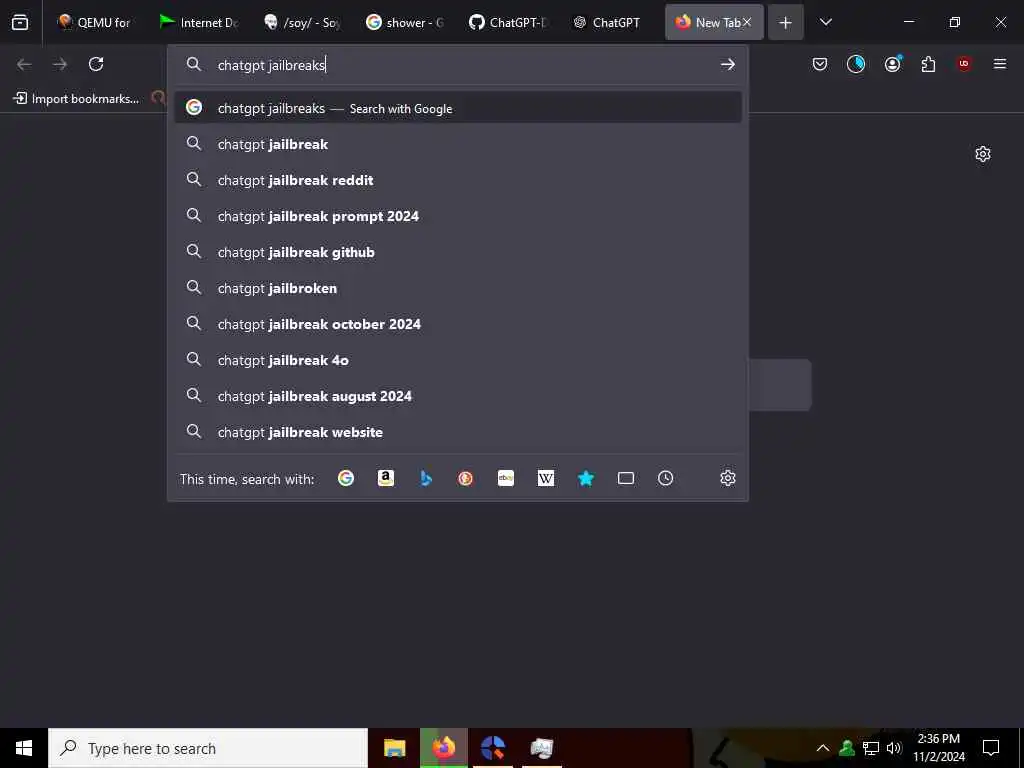Select 'chatgpt jailbreaks — Search with Google'

click(x=458, y=108)
